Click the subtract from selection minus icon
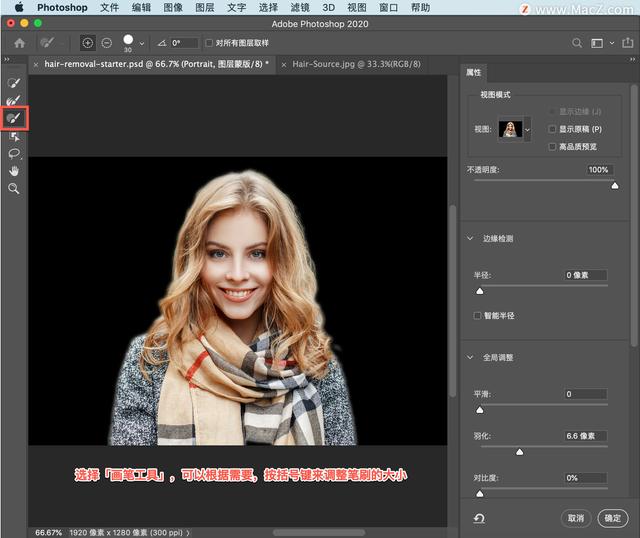The width and height of the screenshot is (640, 538). click(106, 43)
